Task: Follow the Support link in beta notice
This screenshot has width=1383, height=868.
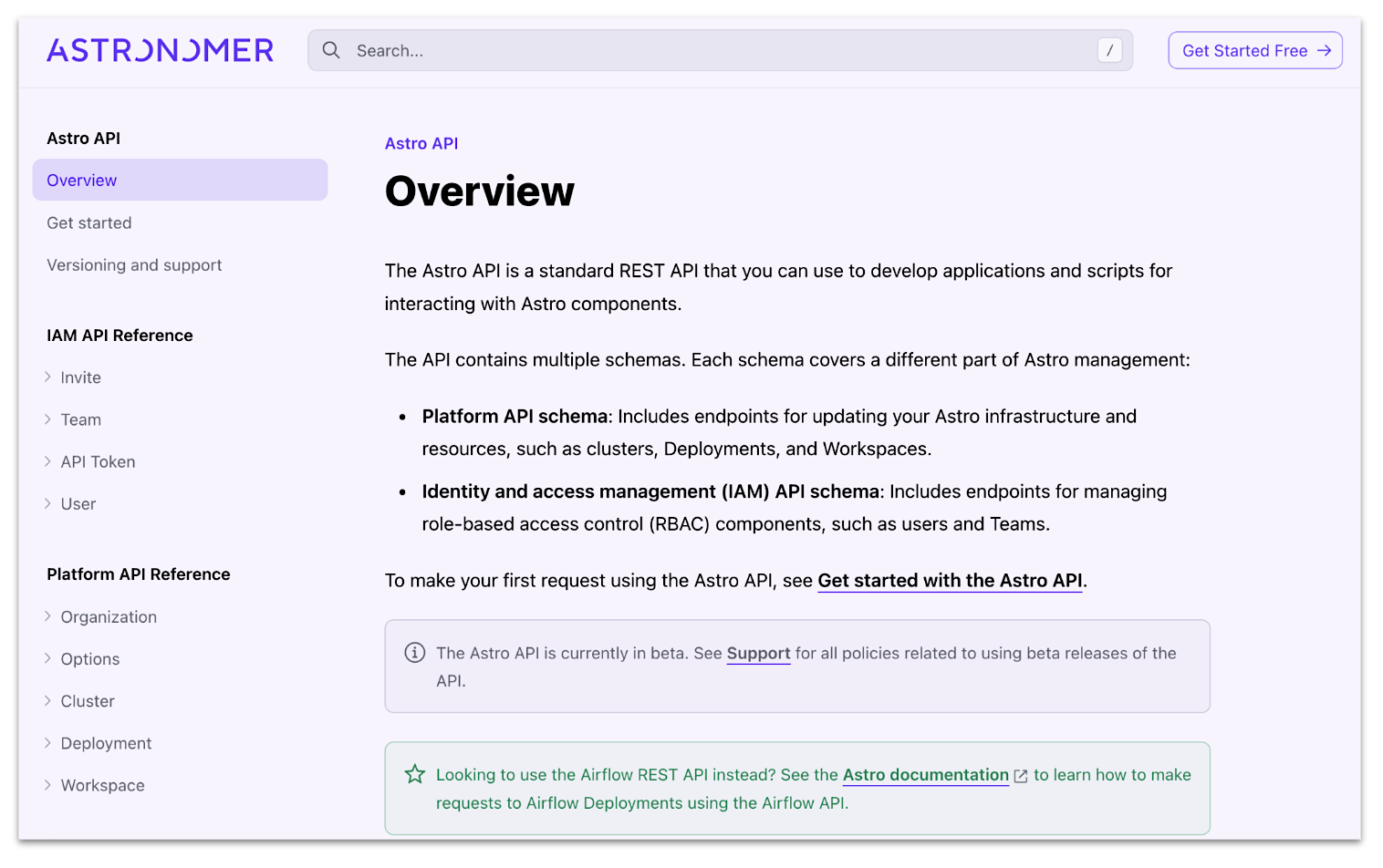Action: [x=758, y=654]
